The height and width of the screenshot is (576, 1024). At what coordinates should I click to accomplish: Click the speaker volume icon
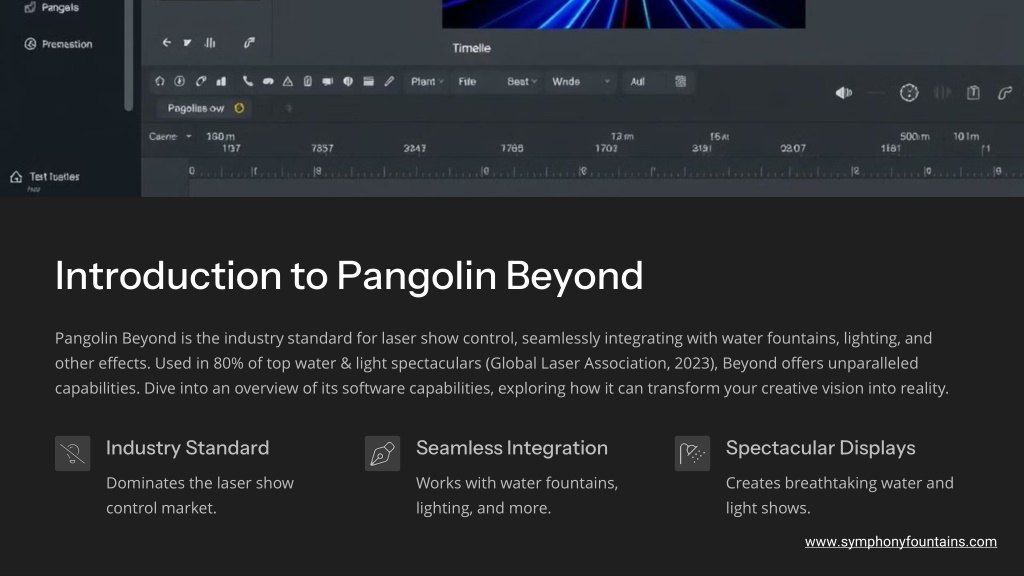pos(844,93)
